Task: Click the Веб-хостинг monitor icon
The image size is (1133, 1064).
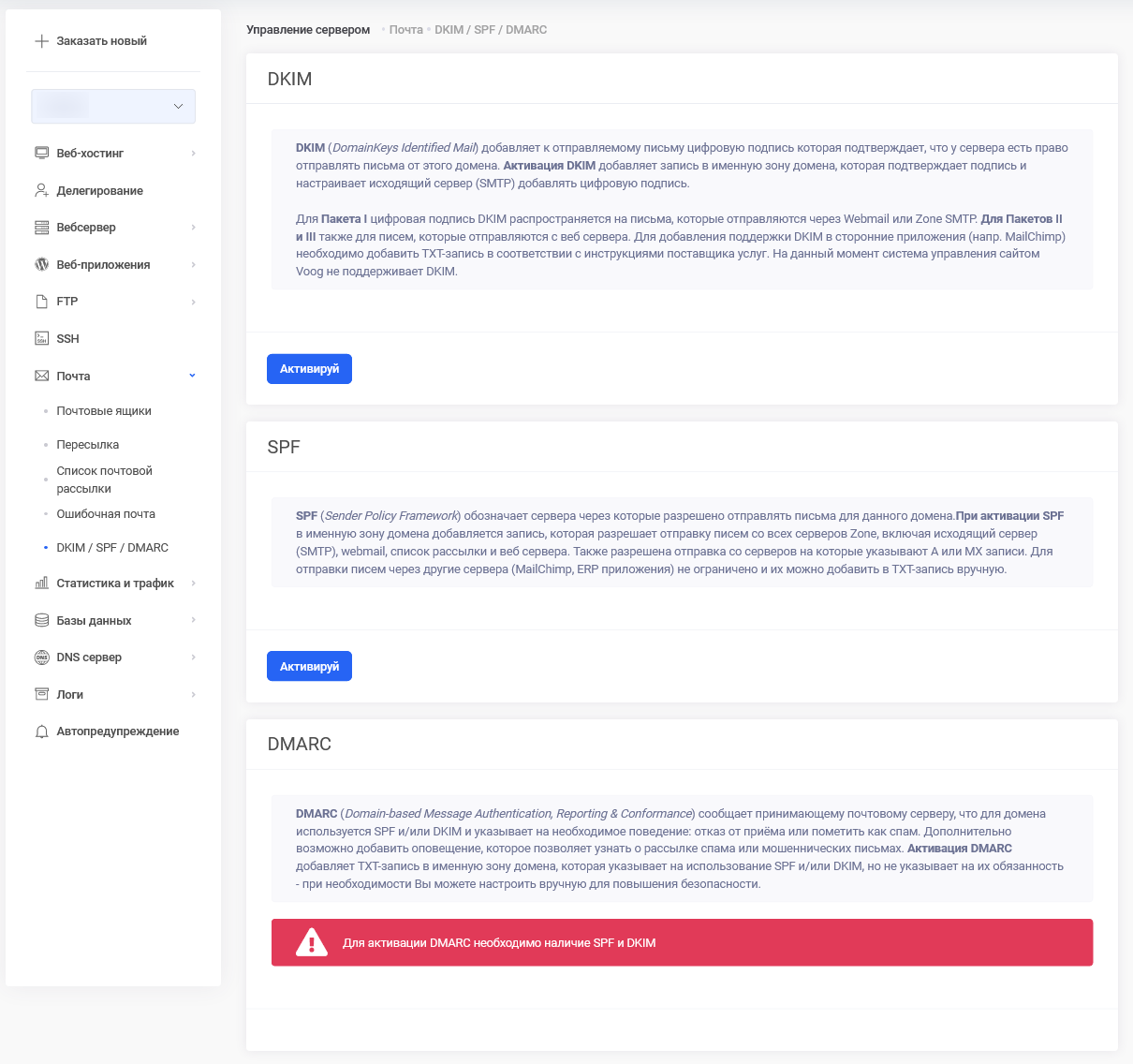Action: point(41,153)
